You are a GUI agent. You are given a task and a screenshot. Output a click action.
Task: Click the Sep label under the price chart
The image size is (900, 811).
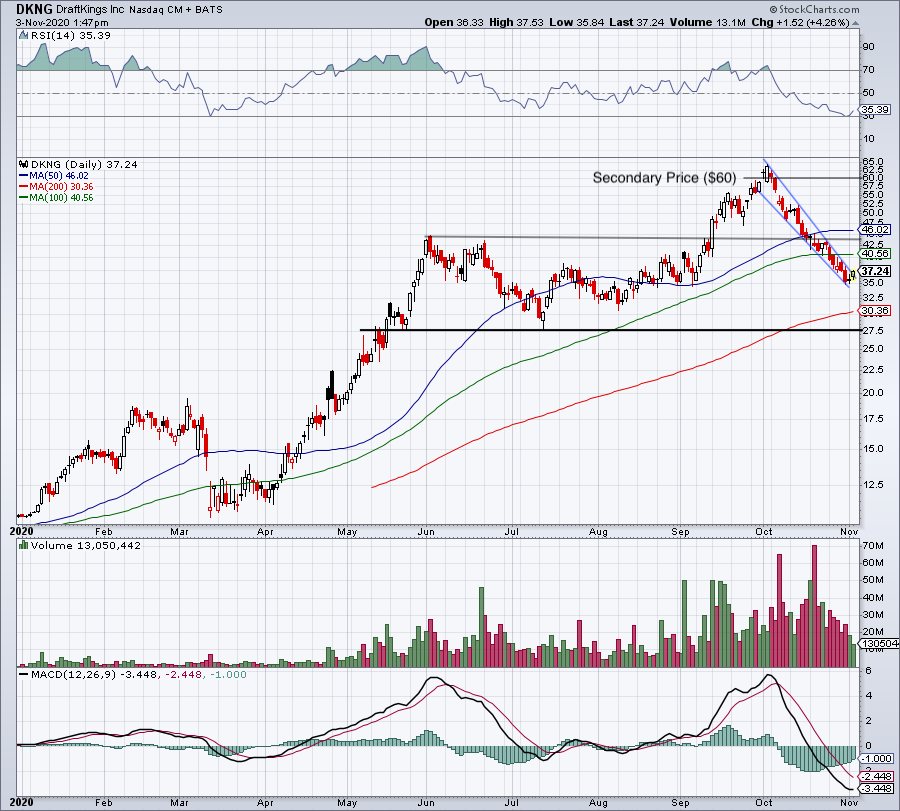pos(680,531)
